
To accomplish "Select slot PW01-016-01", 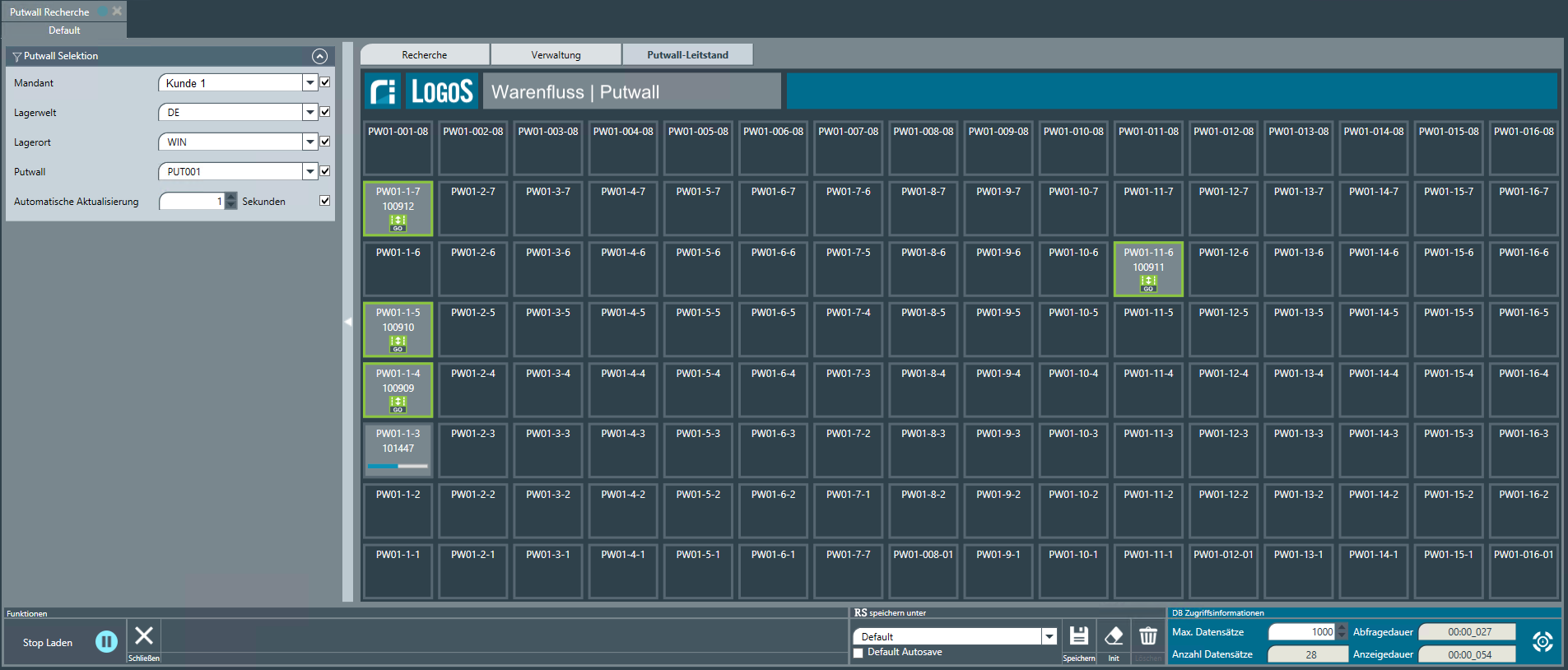I will (1524, 571).
